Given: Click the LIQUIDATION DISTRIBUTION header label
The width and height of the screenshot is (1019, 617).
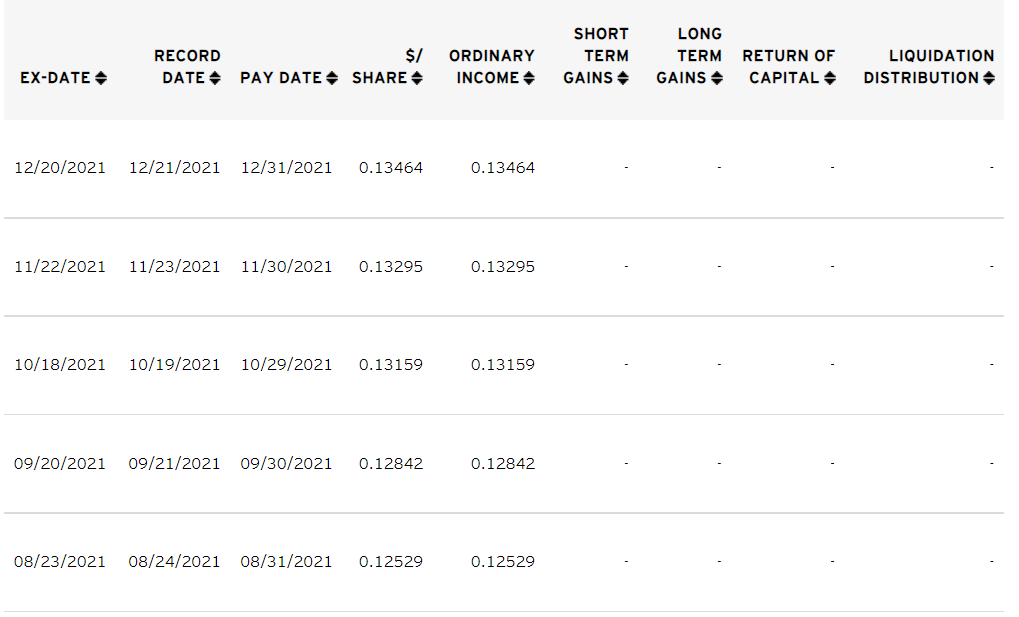Looking at the screenshot, I should tap(929, 67).
